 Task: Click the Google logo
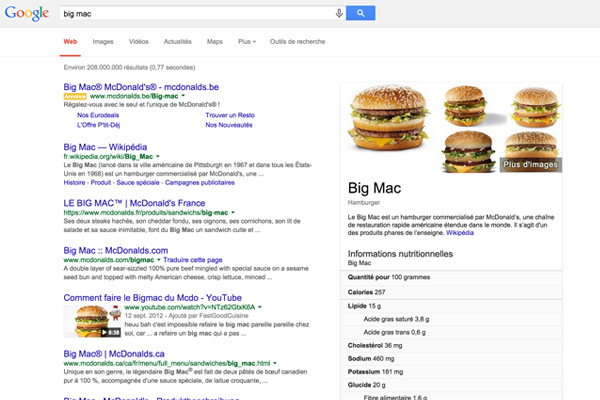click(x=27, y=13)
